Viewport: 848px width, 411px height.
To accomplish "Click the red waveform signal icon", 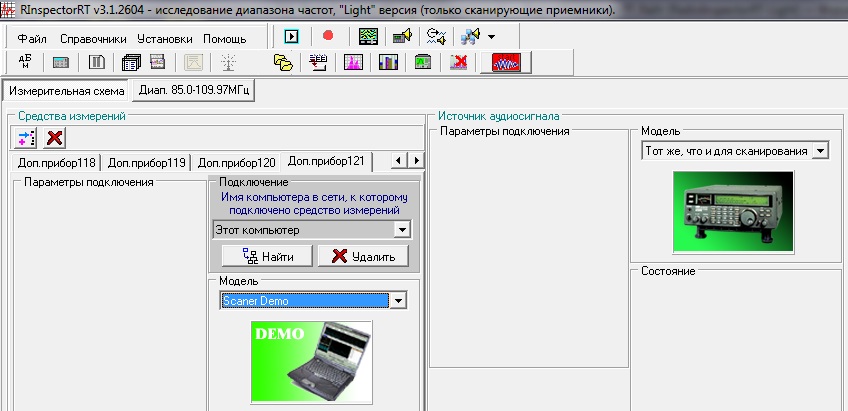I will (x=505, y=62).
